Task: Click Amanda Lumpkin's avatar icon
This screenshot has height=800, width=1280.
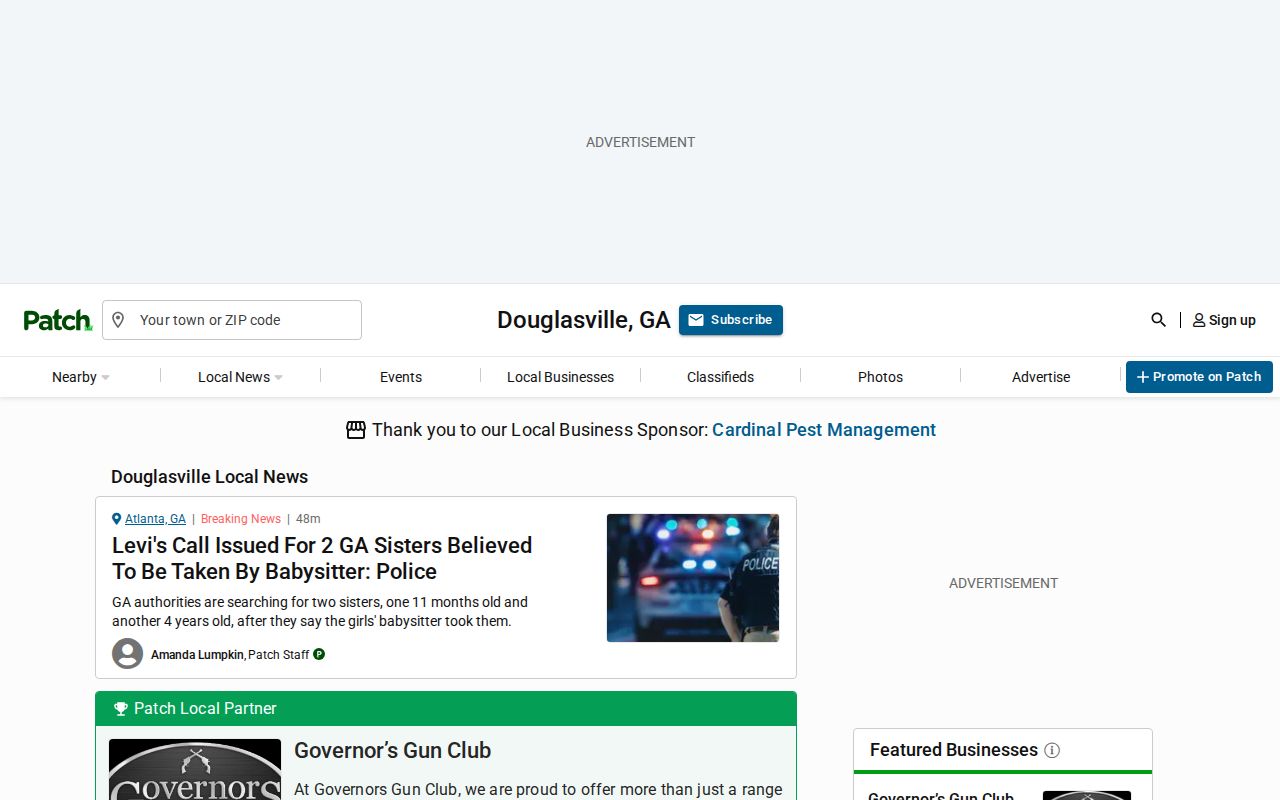Action: (x=127, y=654)
